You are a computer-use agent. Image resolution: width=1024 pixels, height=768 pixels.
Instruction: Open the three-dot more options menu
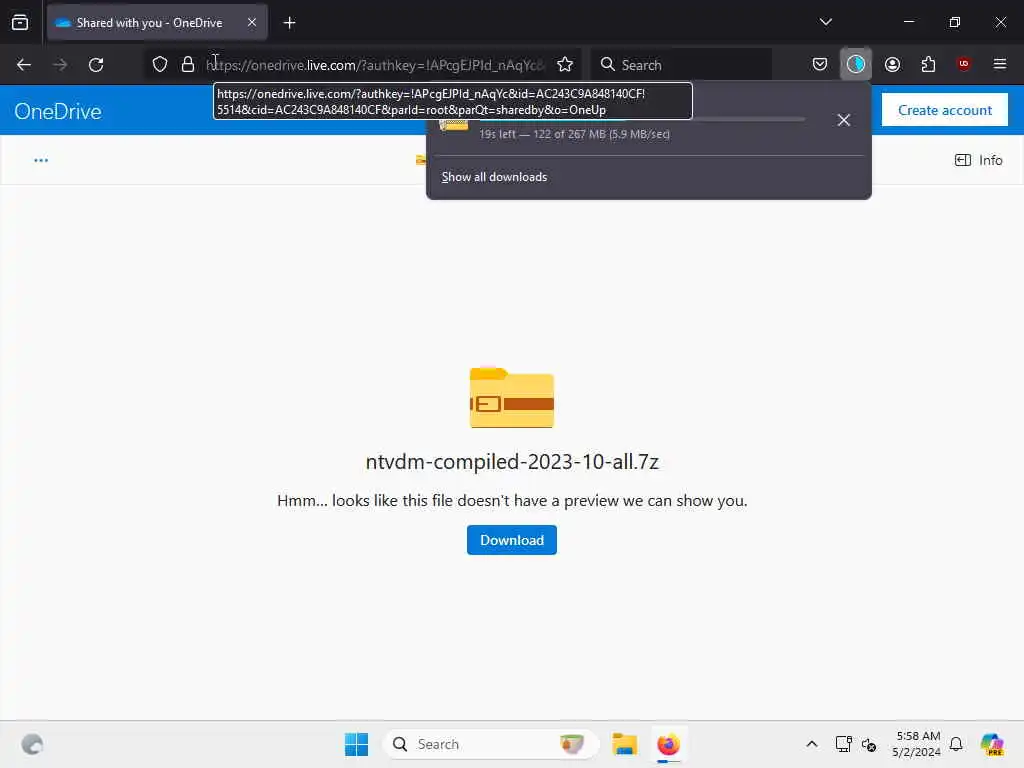41,160
